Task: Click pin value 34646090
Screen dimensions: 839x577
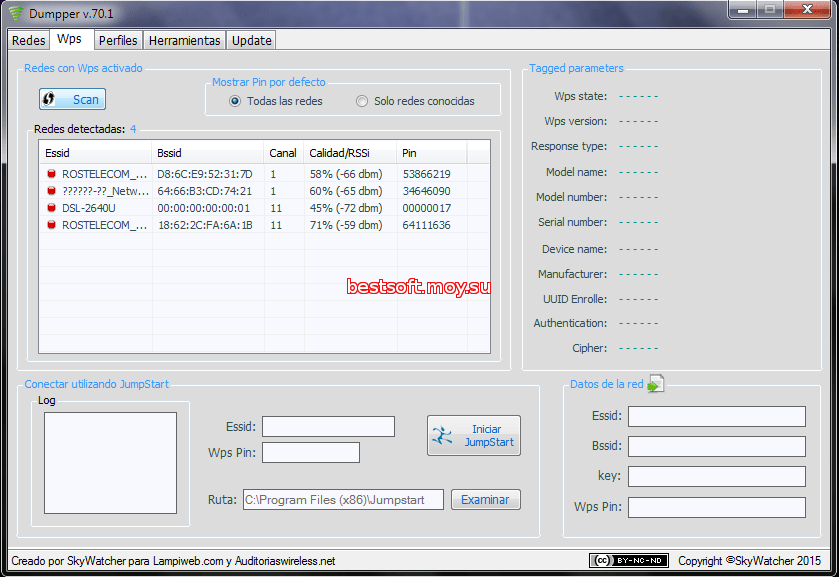Action: click(426, 191)
